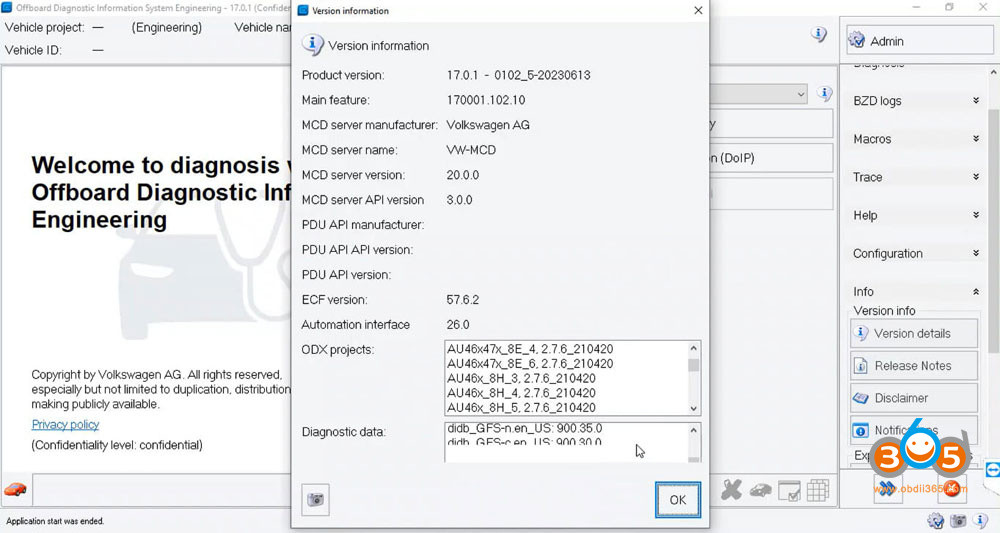Viewport: 1000px width, 533px height.
Task: Click the status bar camera icon
Action: [x=958, y=521]
